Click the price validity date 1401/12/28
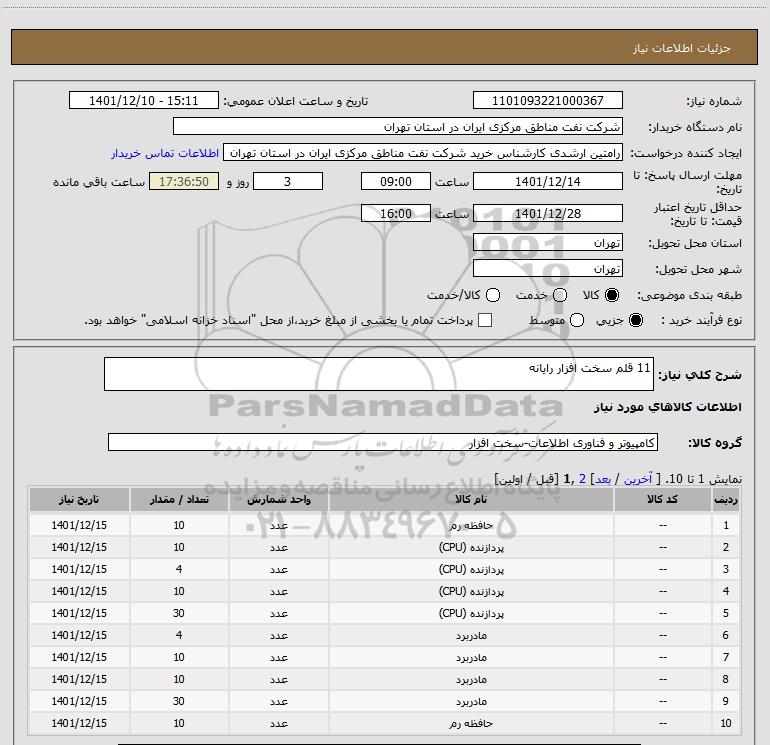The height and width of the screenshot is (745, 770). (548, 213)
